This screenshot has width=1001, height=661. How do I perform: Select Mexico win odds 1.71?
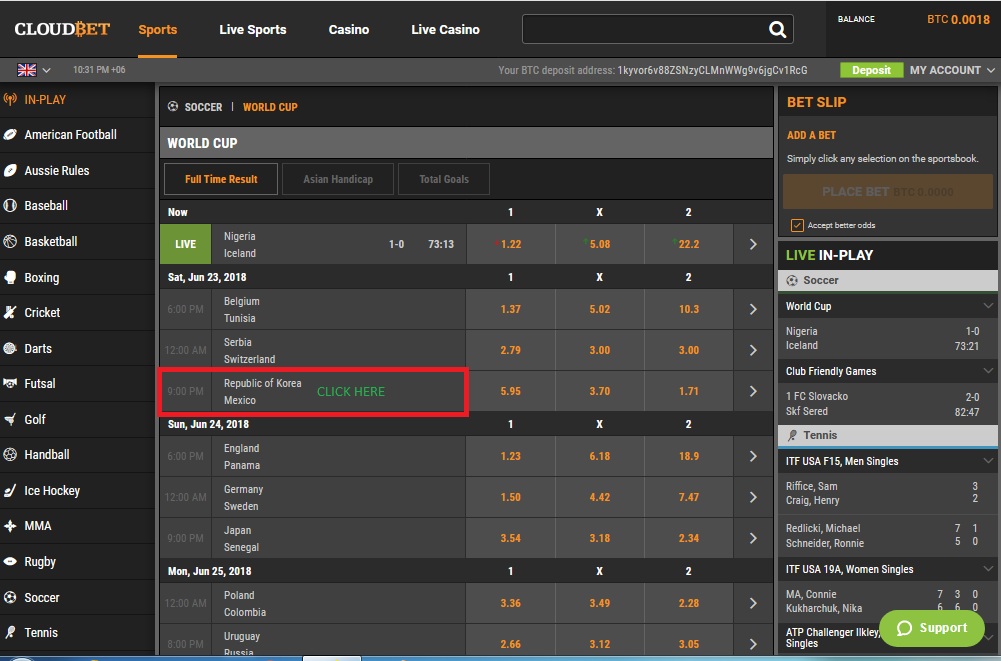688,391
